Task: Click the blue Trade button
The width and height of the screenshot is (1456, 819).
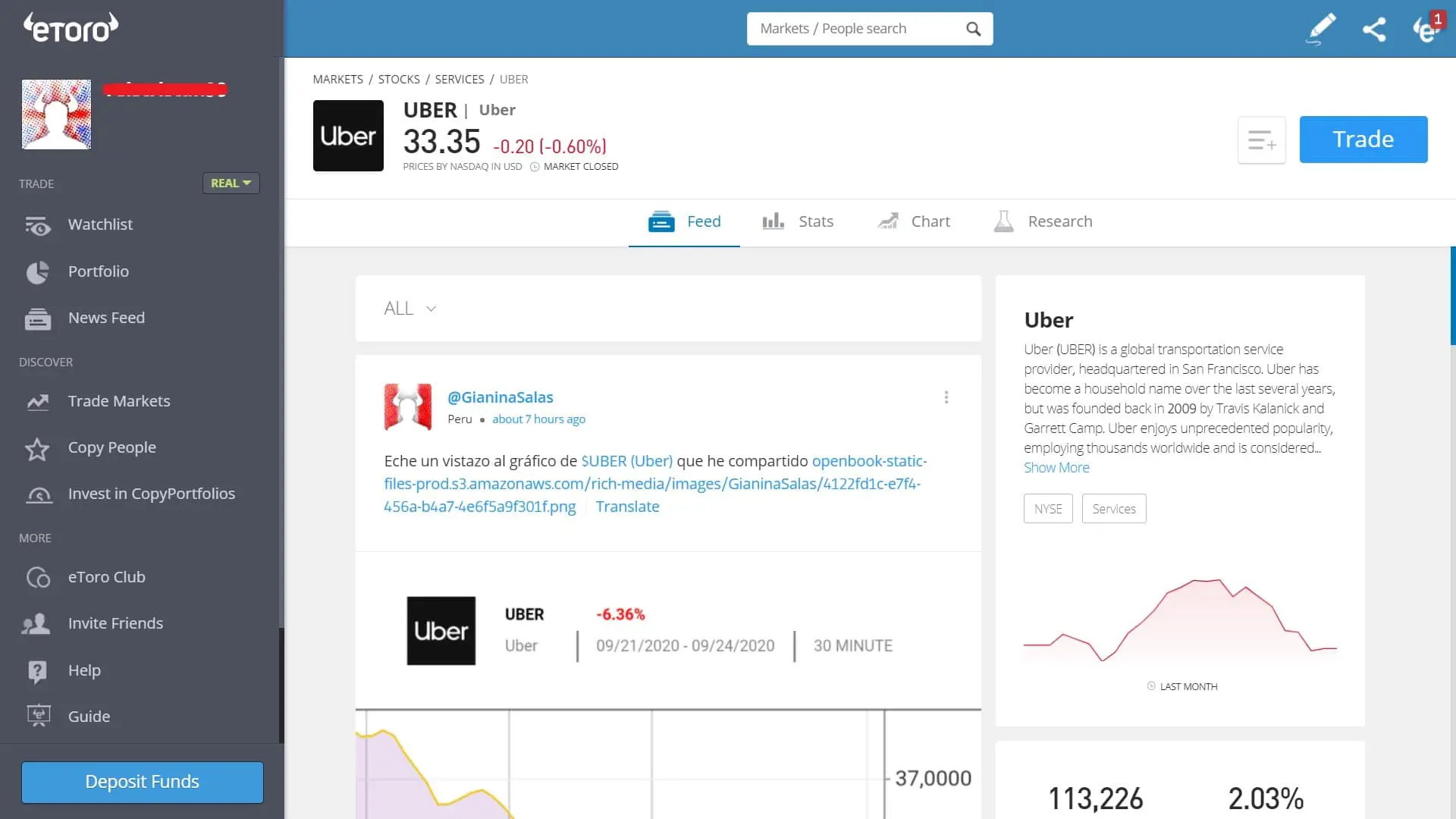Action: pyautogui.click(x=1363, y=140)
